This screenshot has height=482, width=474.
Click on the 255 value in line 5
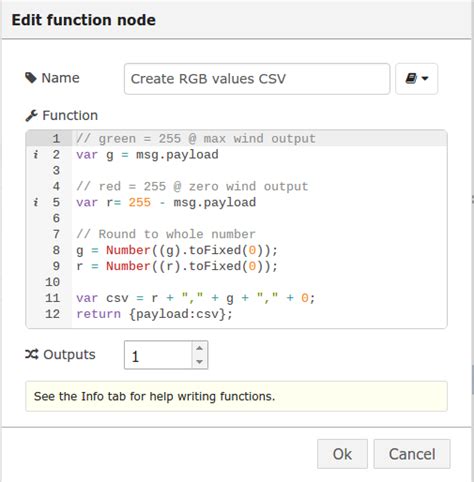tap(140, 202)
